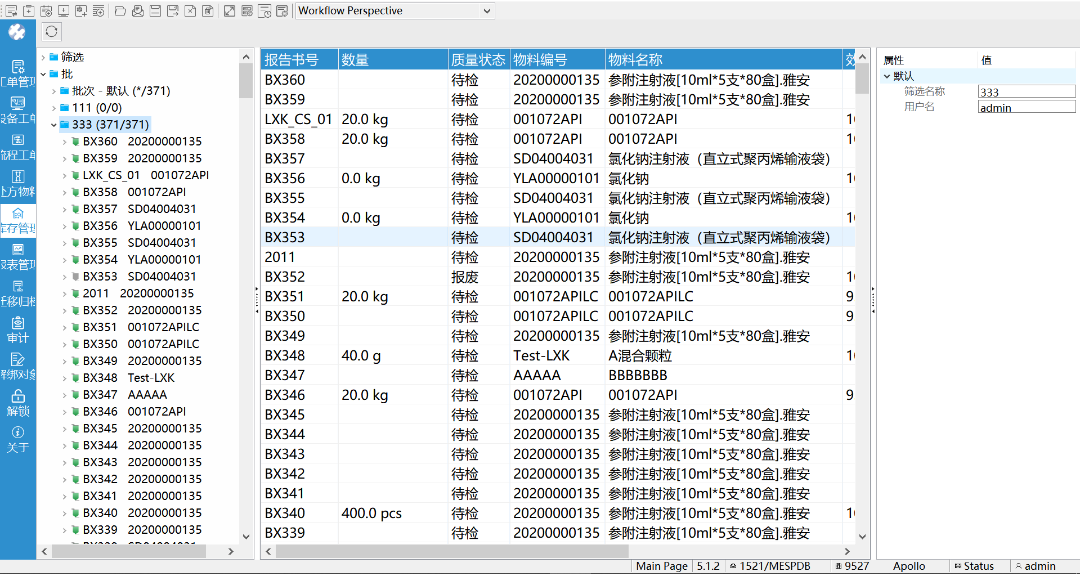
Task: Open the 解锁 (Unlock) sidebar module
Action: click(17, 402)
